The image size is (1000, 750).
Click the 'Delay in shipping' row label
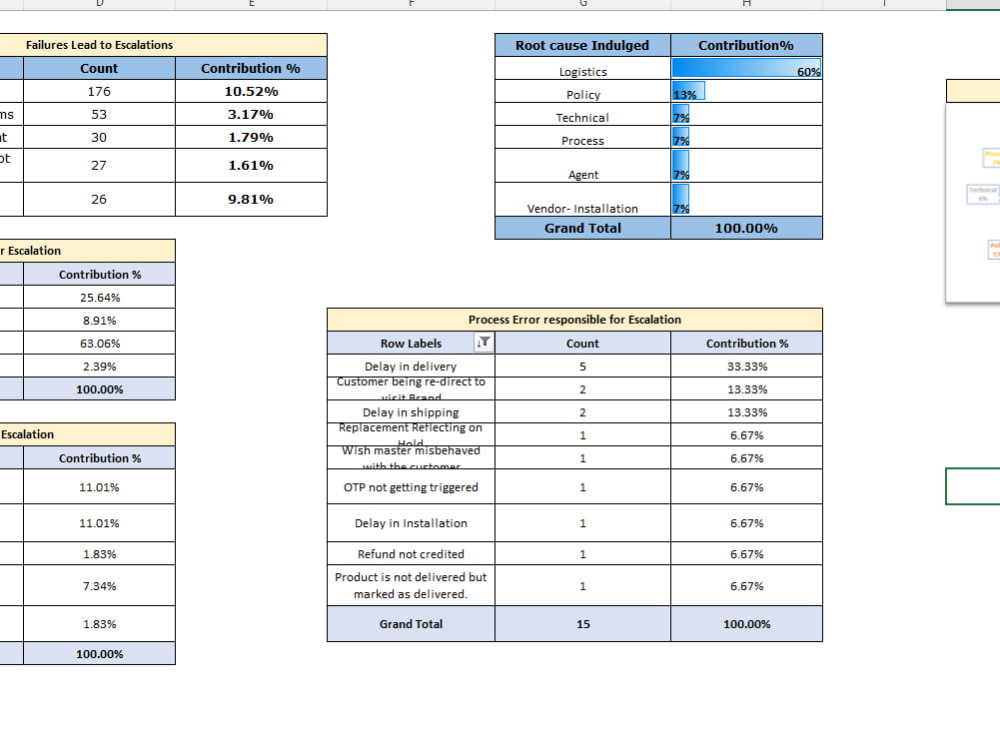[411, 412]
